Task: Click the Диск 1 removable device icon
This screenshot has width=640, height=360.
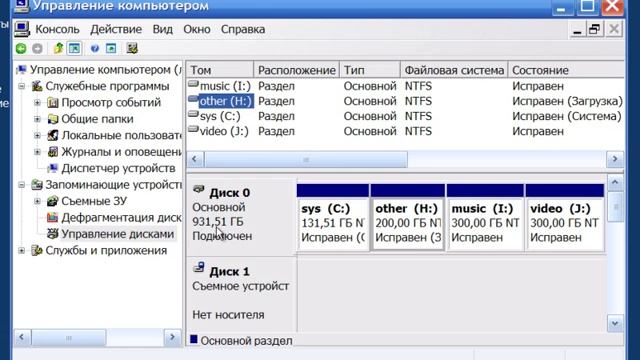Action: pyautogui.click(x=199, y=267)
